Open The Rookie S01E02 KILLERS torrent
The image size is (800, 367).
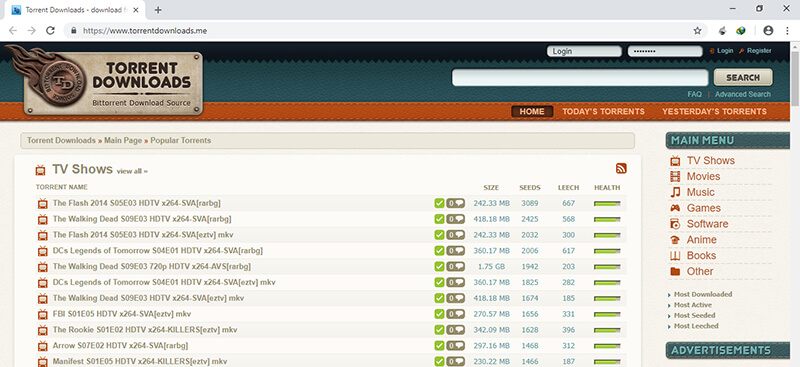(145, 330)
